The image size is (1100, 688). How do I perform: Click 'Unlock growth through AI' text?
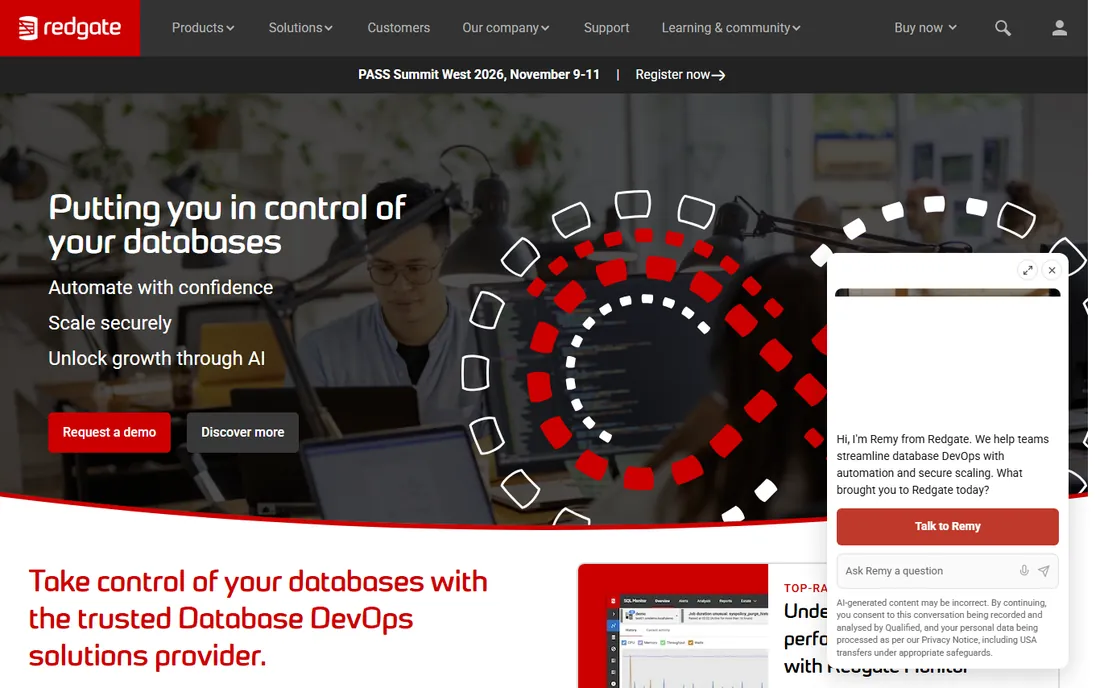(x=156, y=358)
